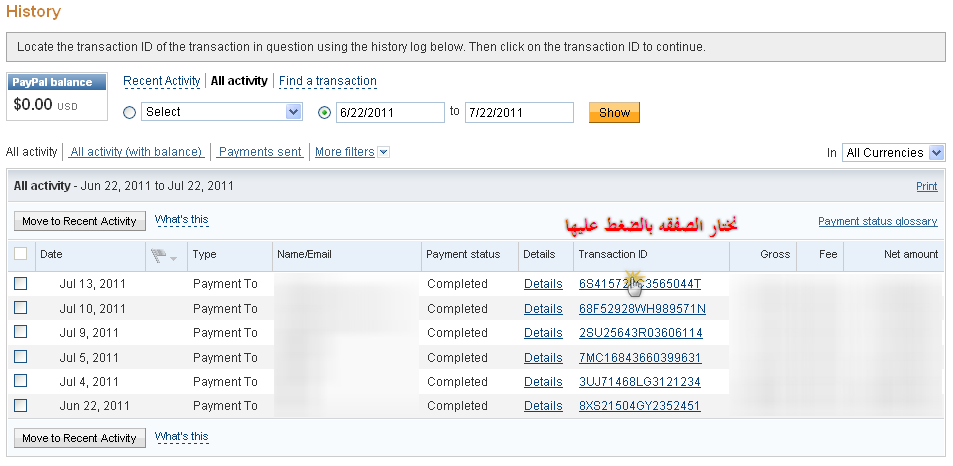Choose the Select dropdown radio button
Image resolution: width=953 pixels, height=466 pixels.
click(129, 112)
